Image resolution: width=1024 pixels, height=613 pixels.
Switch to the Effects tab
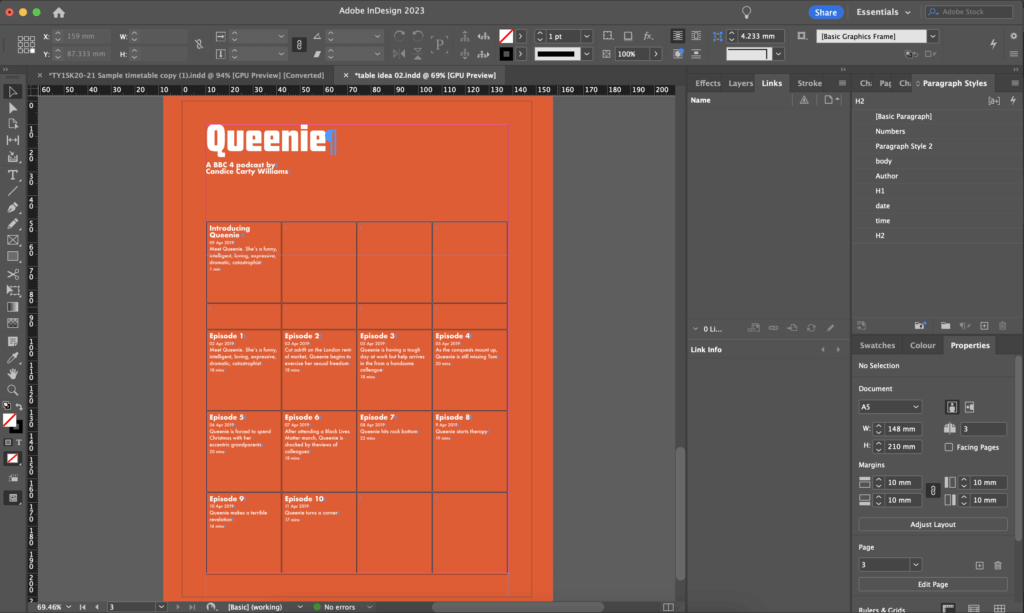coord(707,83)
